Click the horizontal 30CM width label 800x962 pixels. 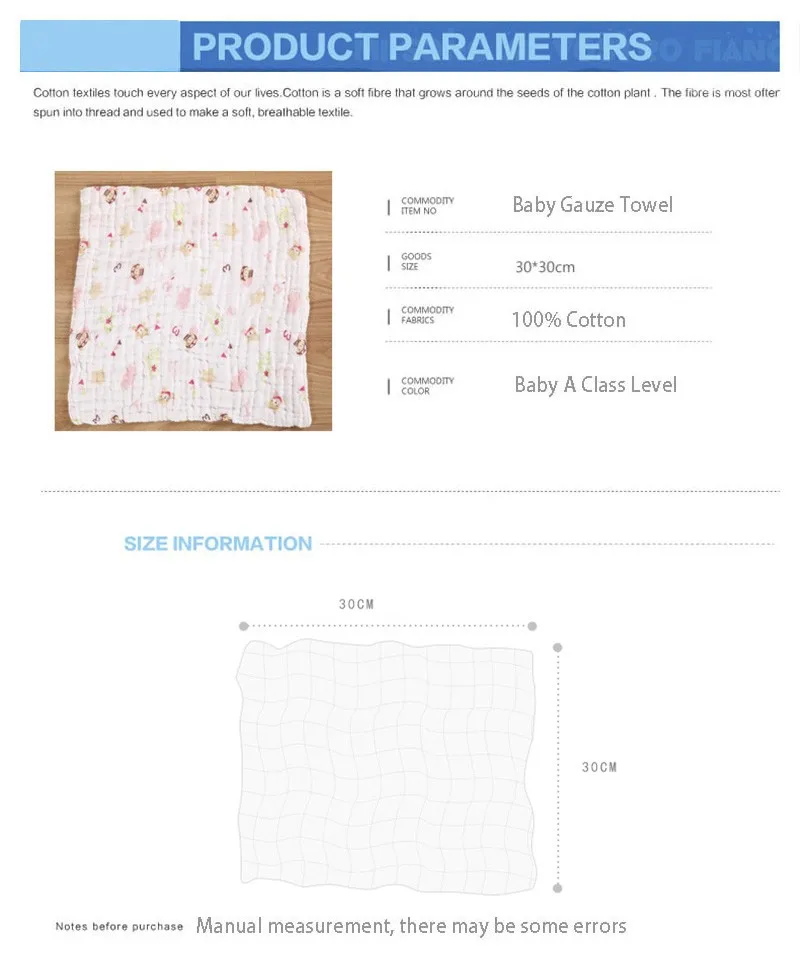356,604
